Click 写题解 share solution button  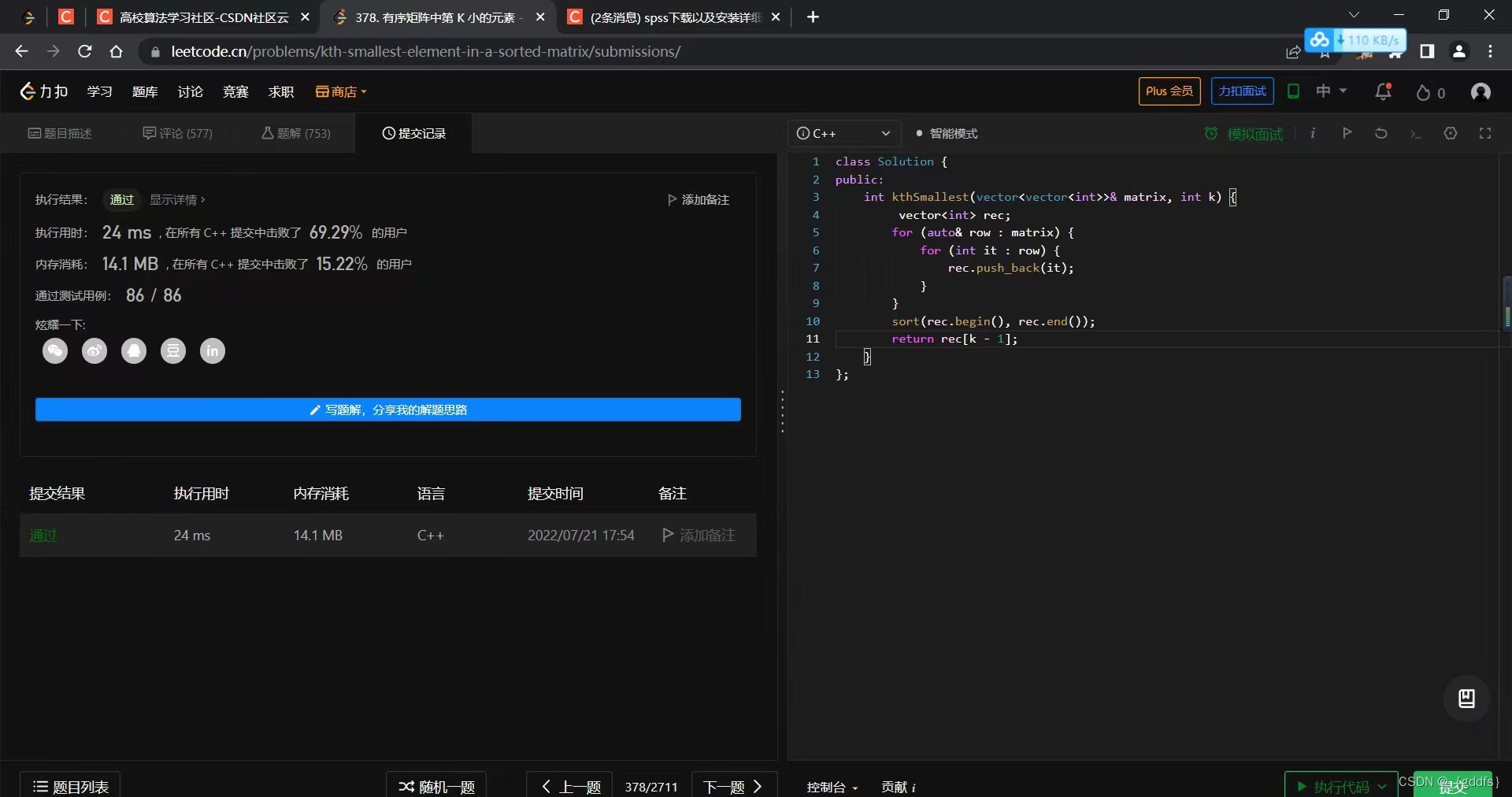click(x=388, y=410)
